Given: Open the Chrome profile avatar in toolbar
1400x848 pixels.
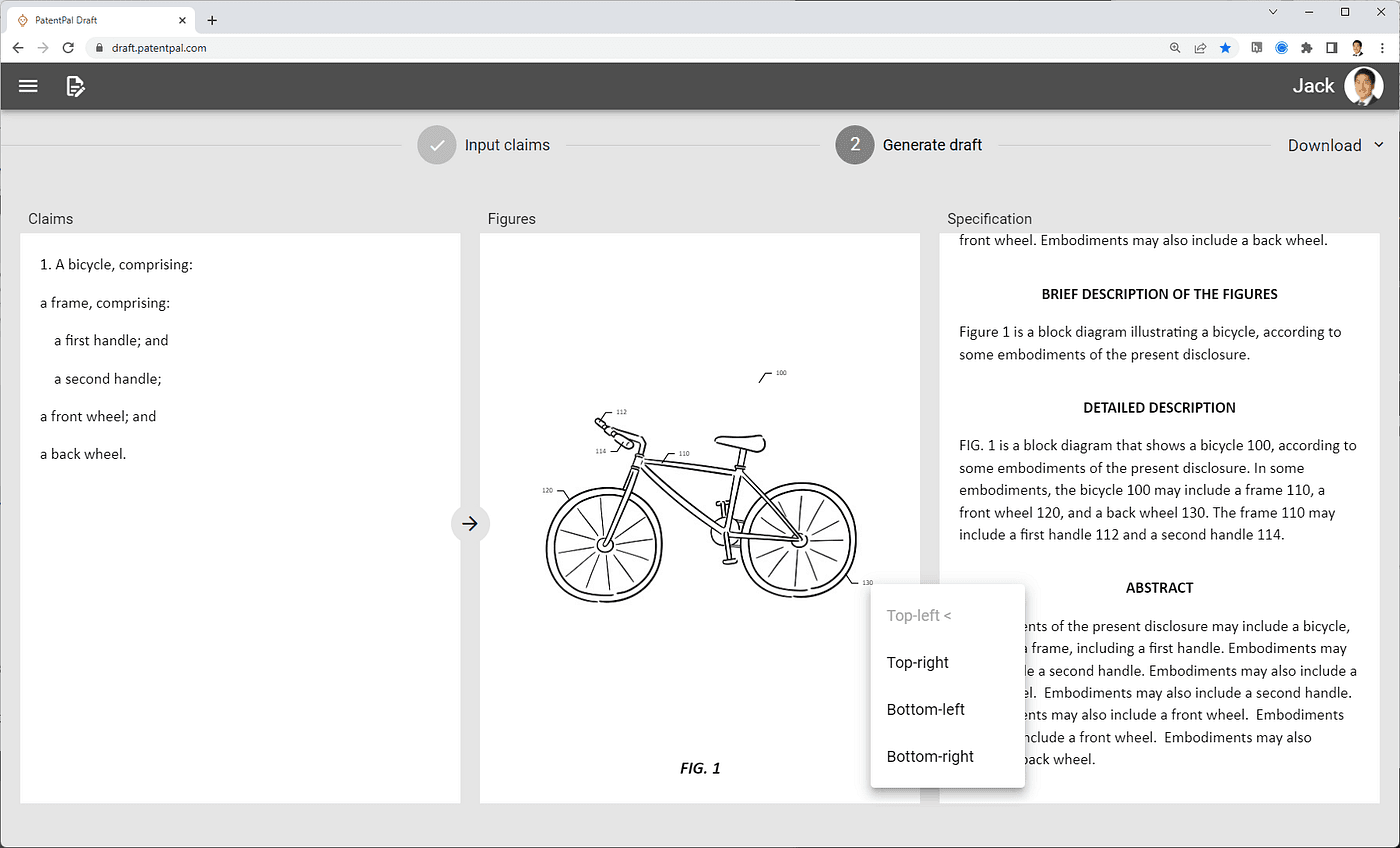Looking at the screenshot, I should click(x=1357, y=47).
